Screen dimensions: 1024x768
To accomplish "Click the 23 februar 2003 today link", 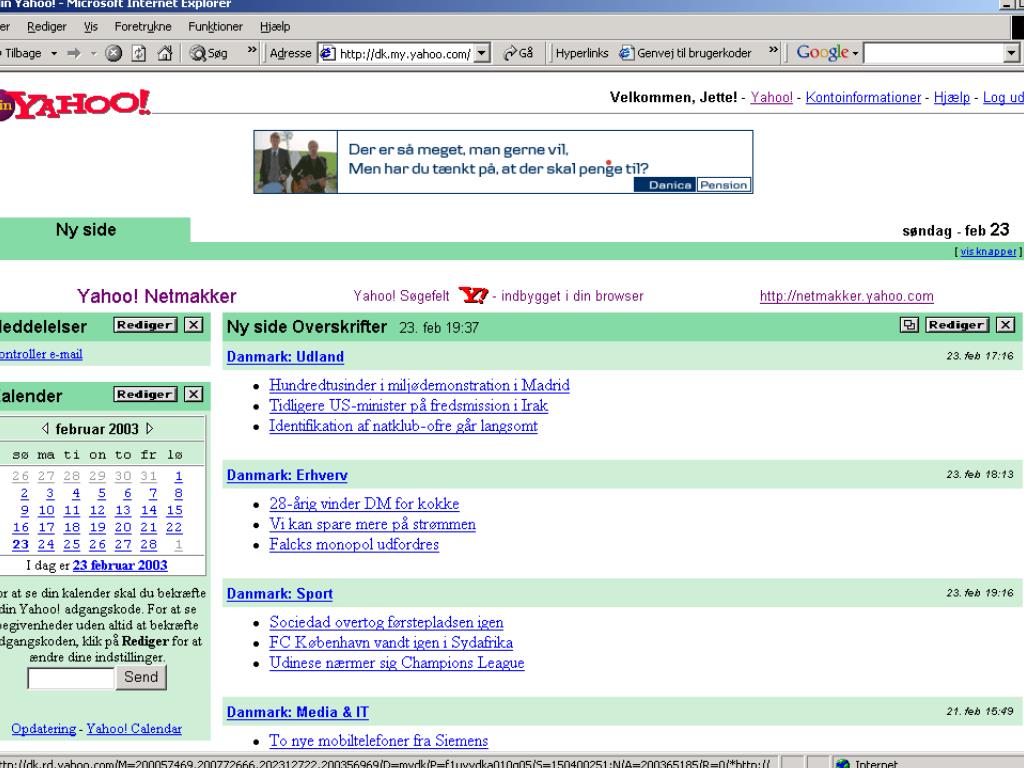I will tap(120, 566).
